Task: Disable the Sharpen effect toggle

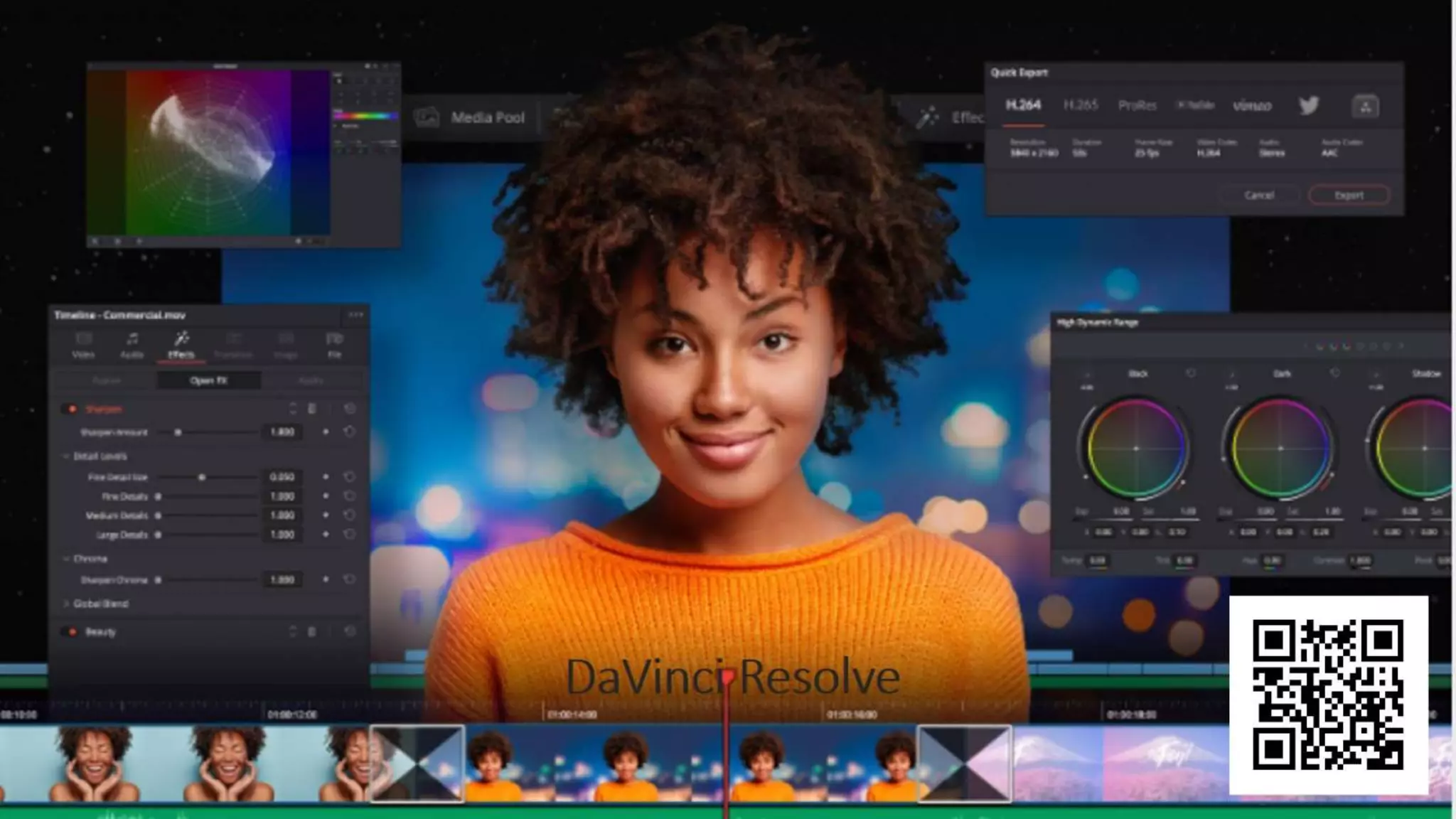Action: coord(72,409)
